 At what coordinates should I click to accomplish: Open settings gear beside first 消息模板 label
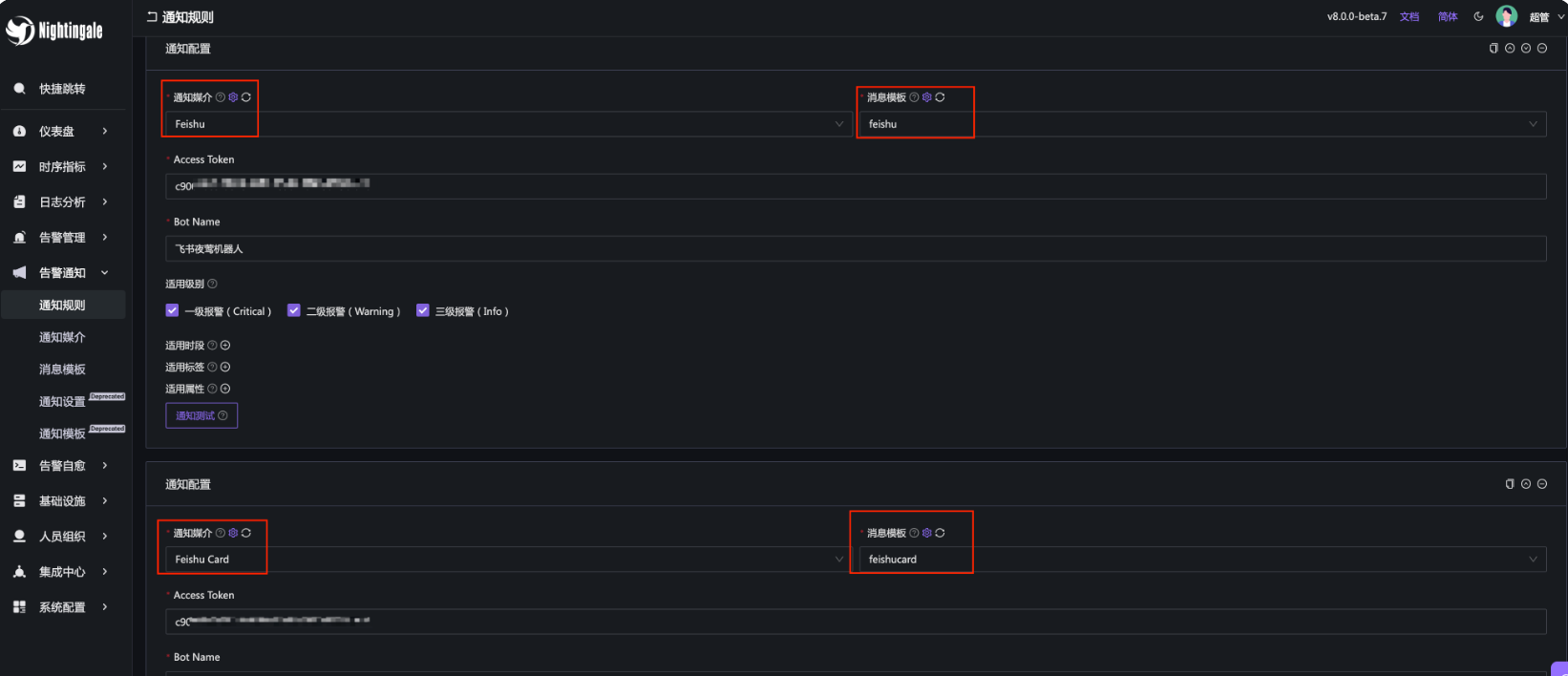[x=927, y=97]
